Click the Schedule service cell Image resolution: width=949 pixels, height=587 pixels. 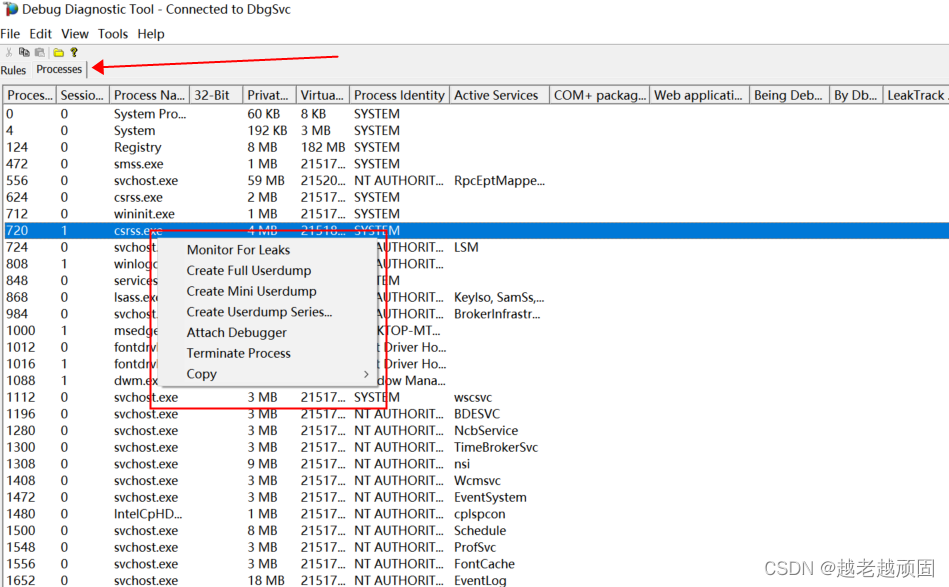(x=480, y=530)
